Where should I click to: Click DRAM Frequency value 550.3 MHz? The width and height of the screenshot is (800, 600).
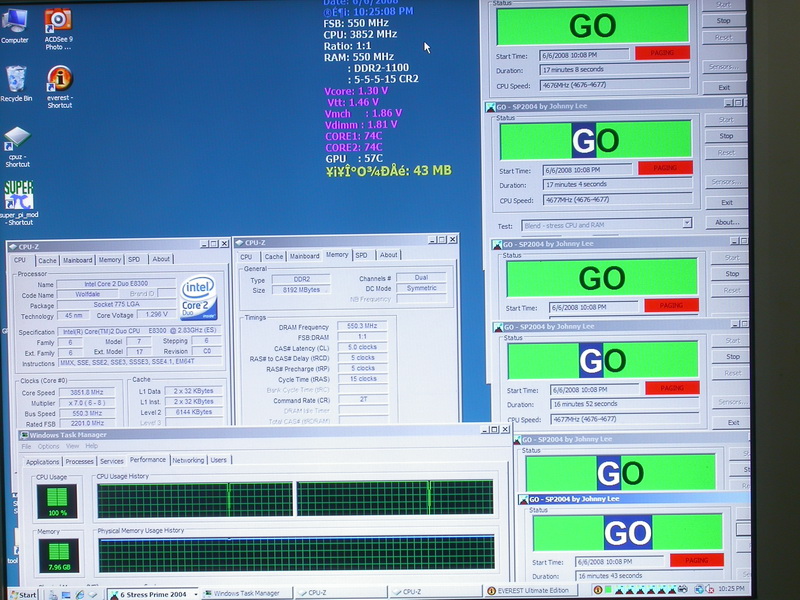[362, 326]
